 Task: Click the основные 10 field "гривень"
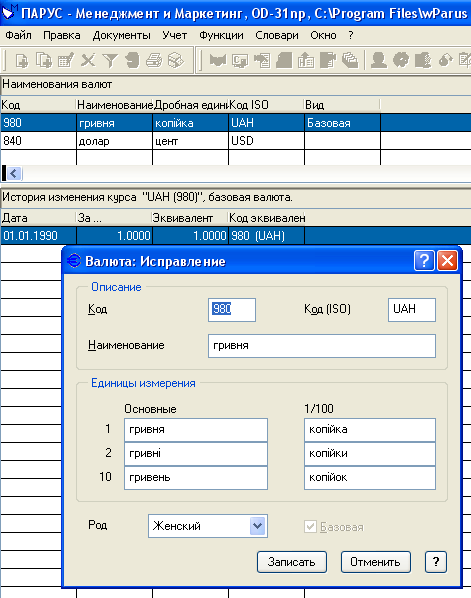click(196, 478)
